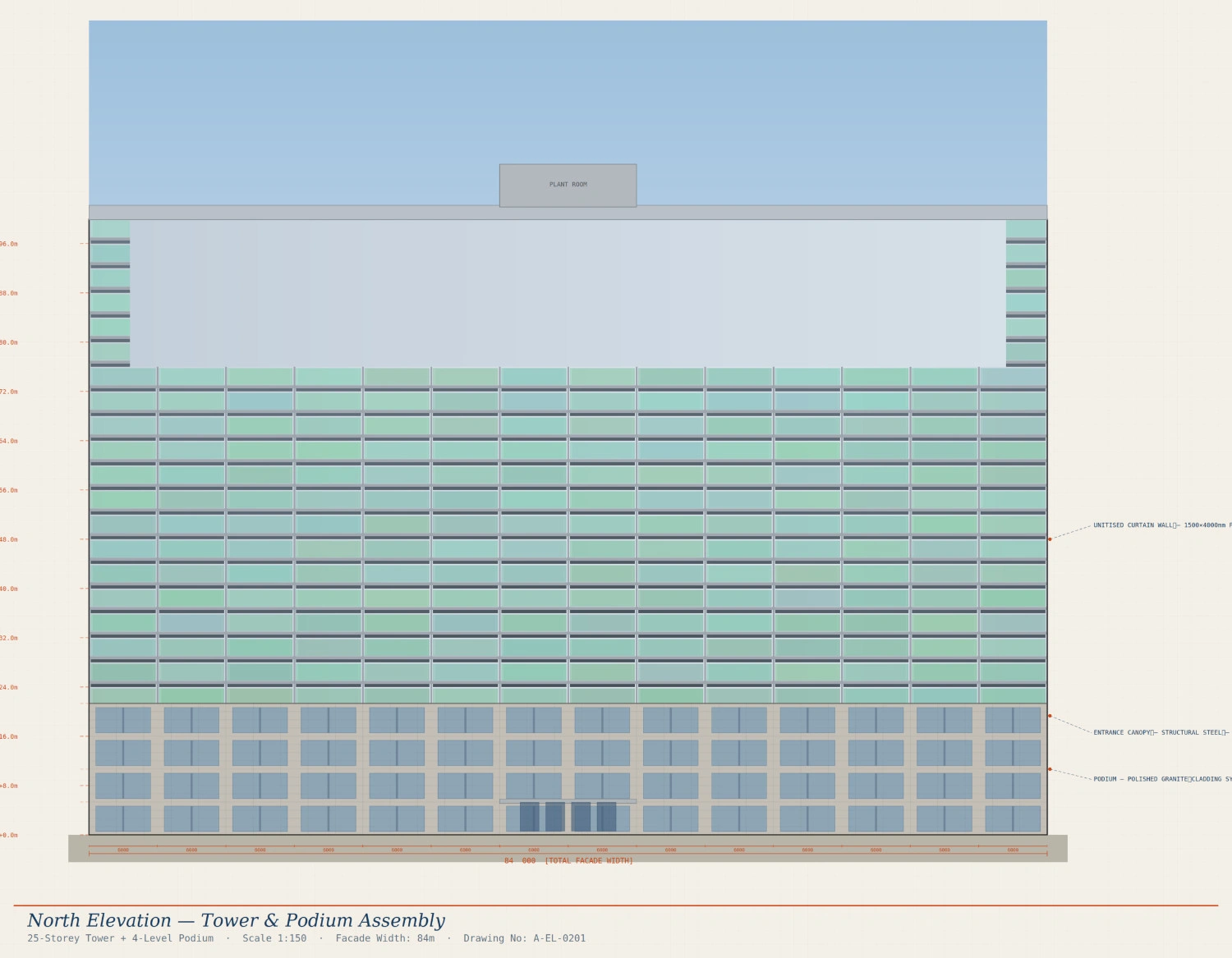The height and width of the screenshot is (958, 1232).
Task: Select the red callout dot for the entrance canopy
Action: point(1050,714)
